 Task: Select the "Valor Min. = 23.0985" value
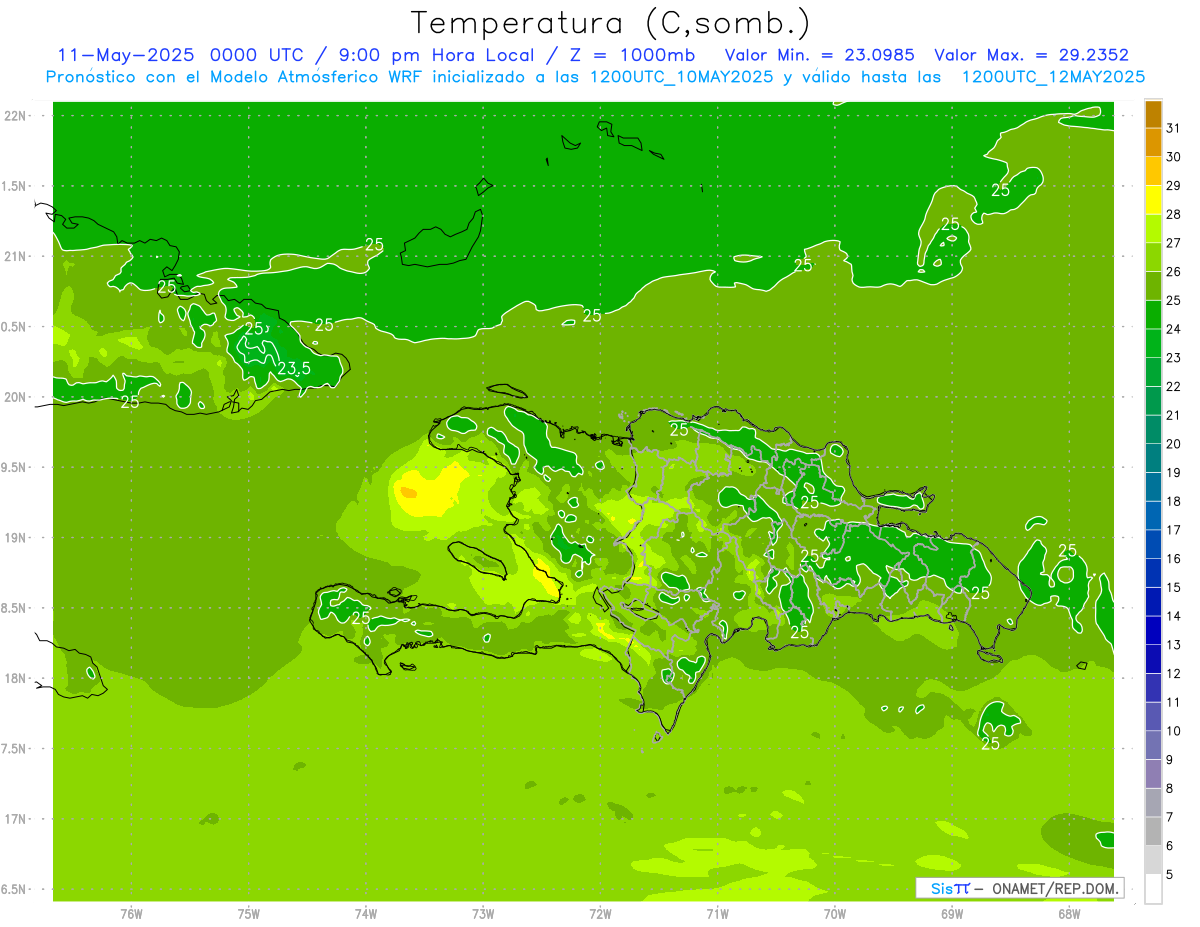point(822,55)
